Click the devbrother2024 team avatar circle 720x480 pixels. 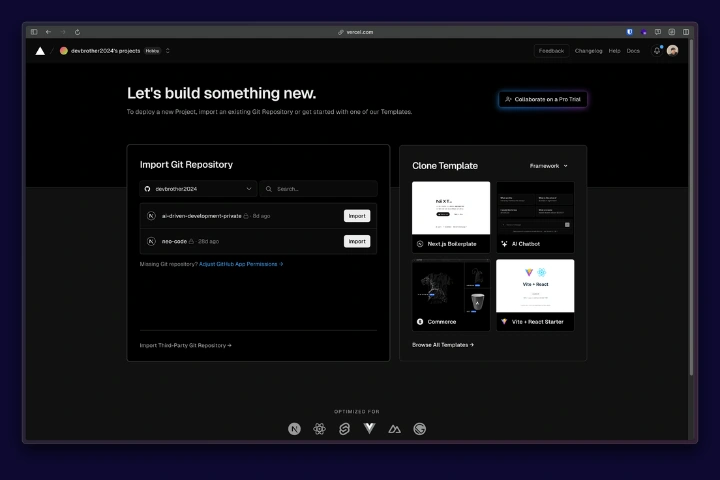click(64, 51)
